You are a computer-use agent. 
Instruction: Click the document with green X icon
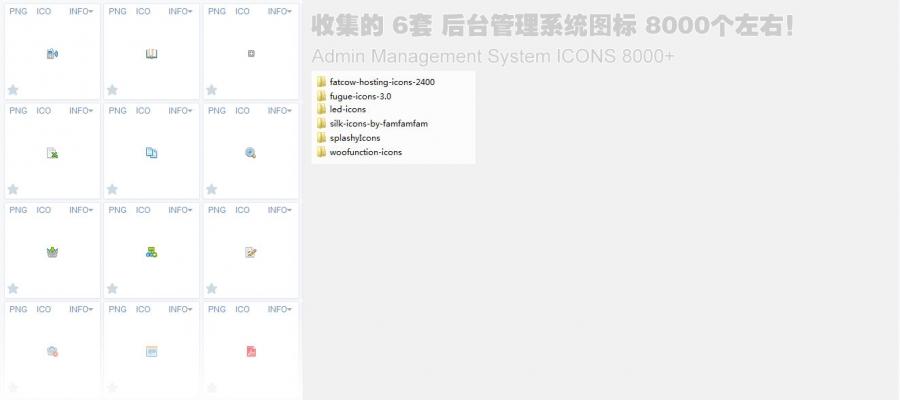click(x=52, y=153)
